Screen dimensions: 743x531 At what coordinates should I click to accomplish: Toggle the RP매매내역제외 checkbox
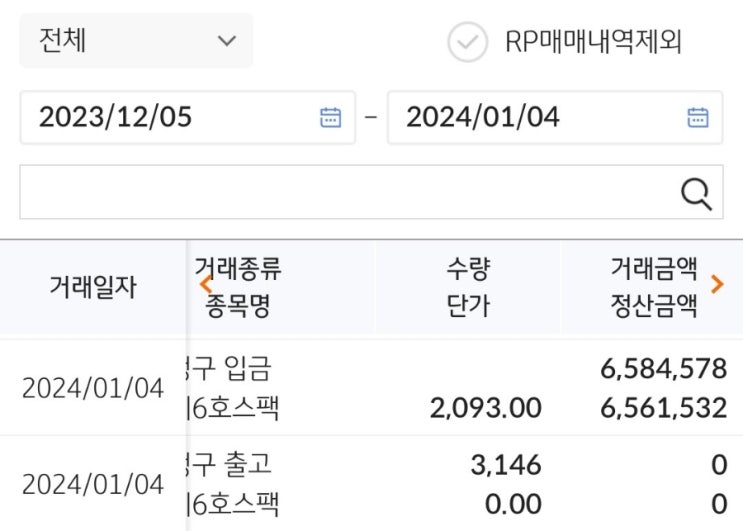tap(467, 42)
